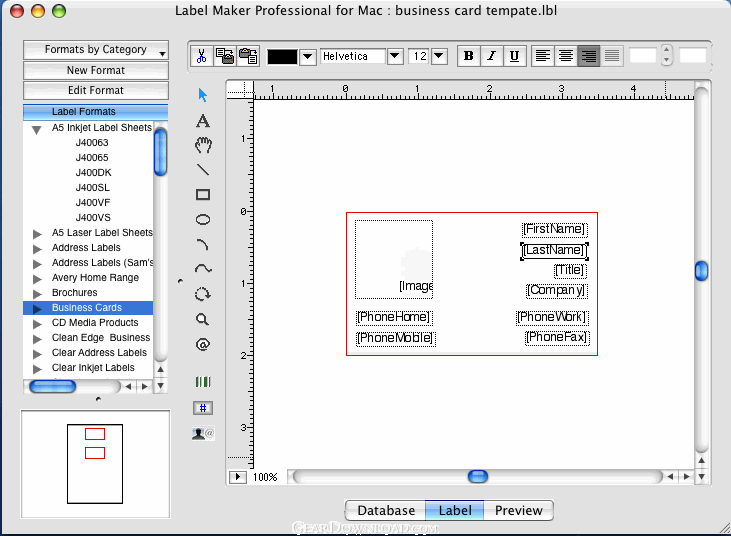Select the contact address tool
This screenshot has width=731, height=536.
click(x=203, y=433)
